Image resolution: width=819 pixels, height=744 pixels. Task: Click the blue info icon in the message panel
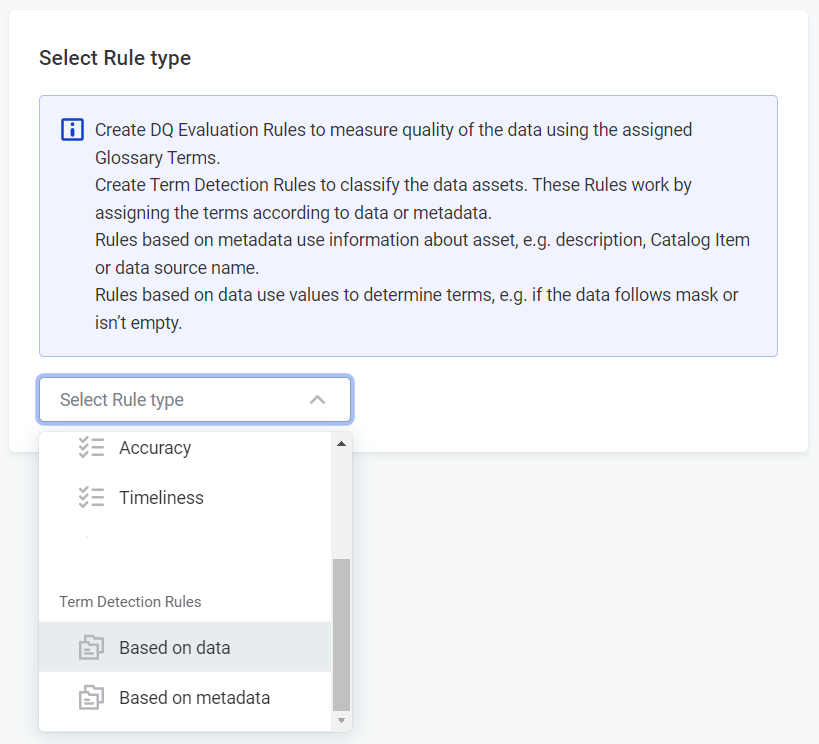[x=71, y=129]
